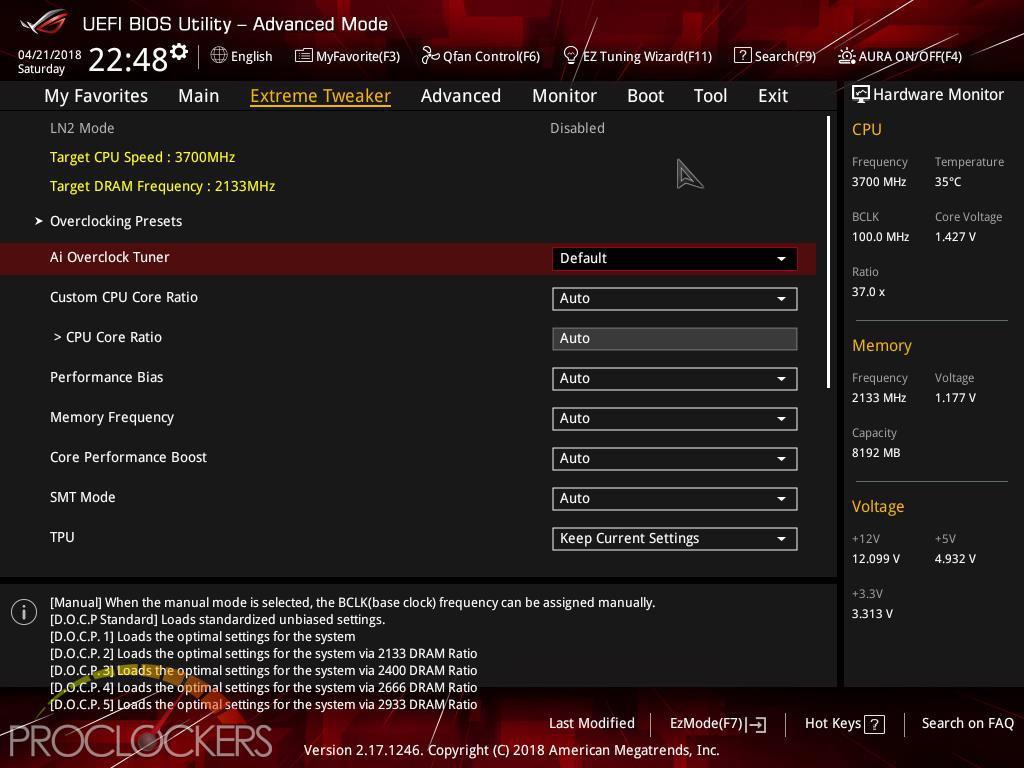Click +12V reading 12.099 V

pos(876,559)
